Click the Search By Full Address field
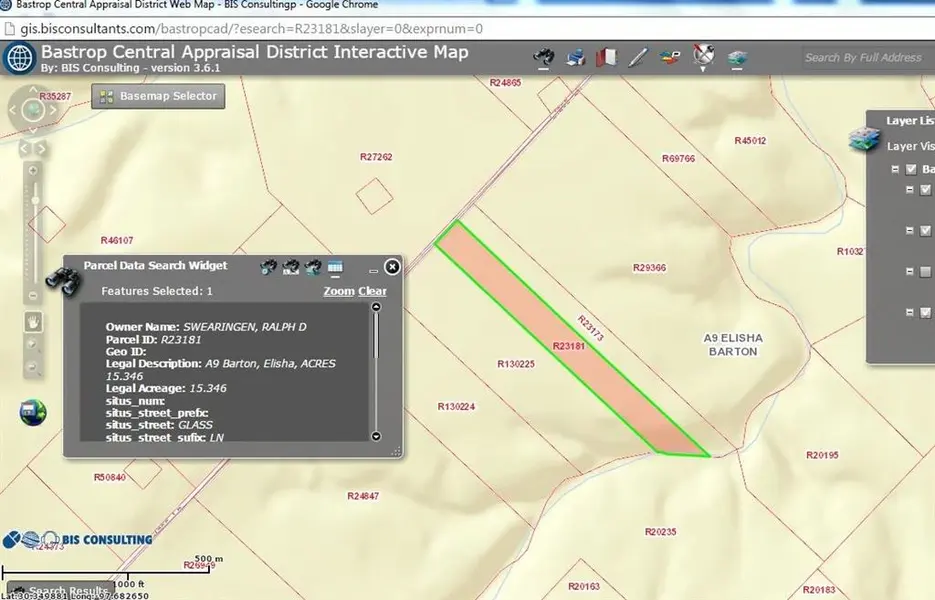The height and width of the screenshot is (600, 935). point(866,58)
